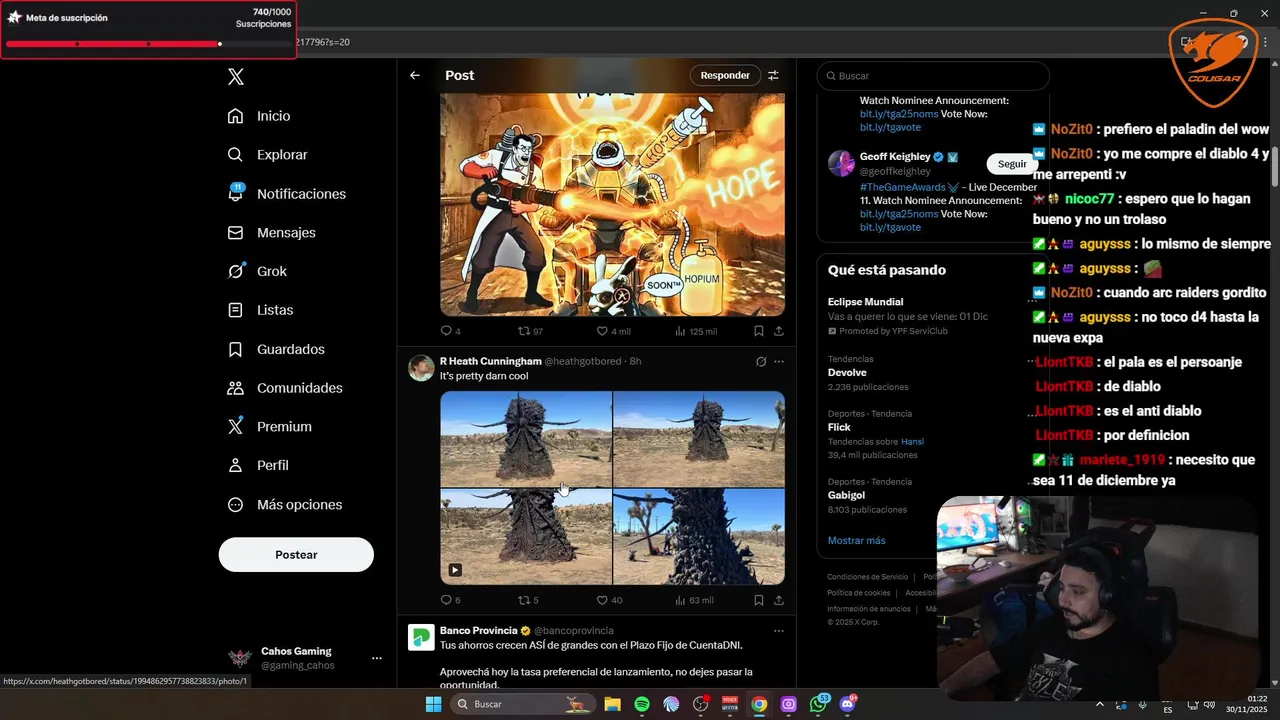Open the Política de cookies footer link

click(858, 593)
